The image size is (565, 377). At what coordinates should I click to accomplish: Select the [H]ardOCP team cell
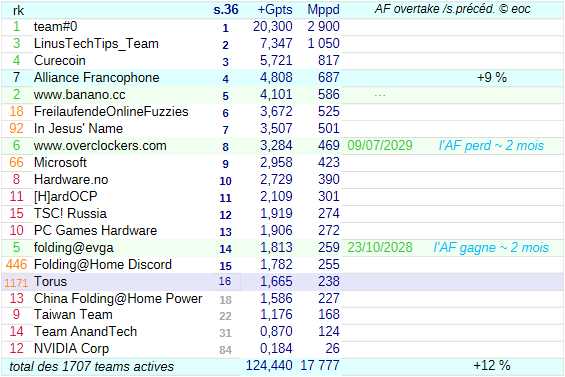[66, 196]
